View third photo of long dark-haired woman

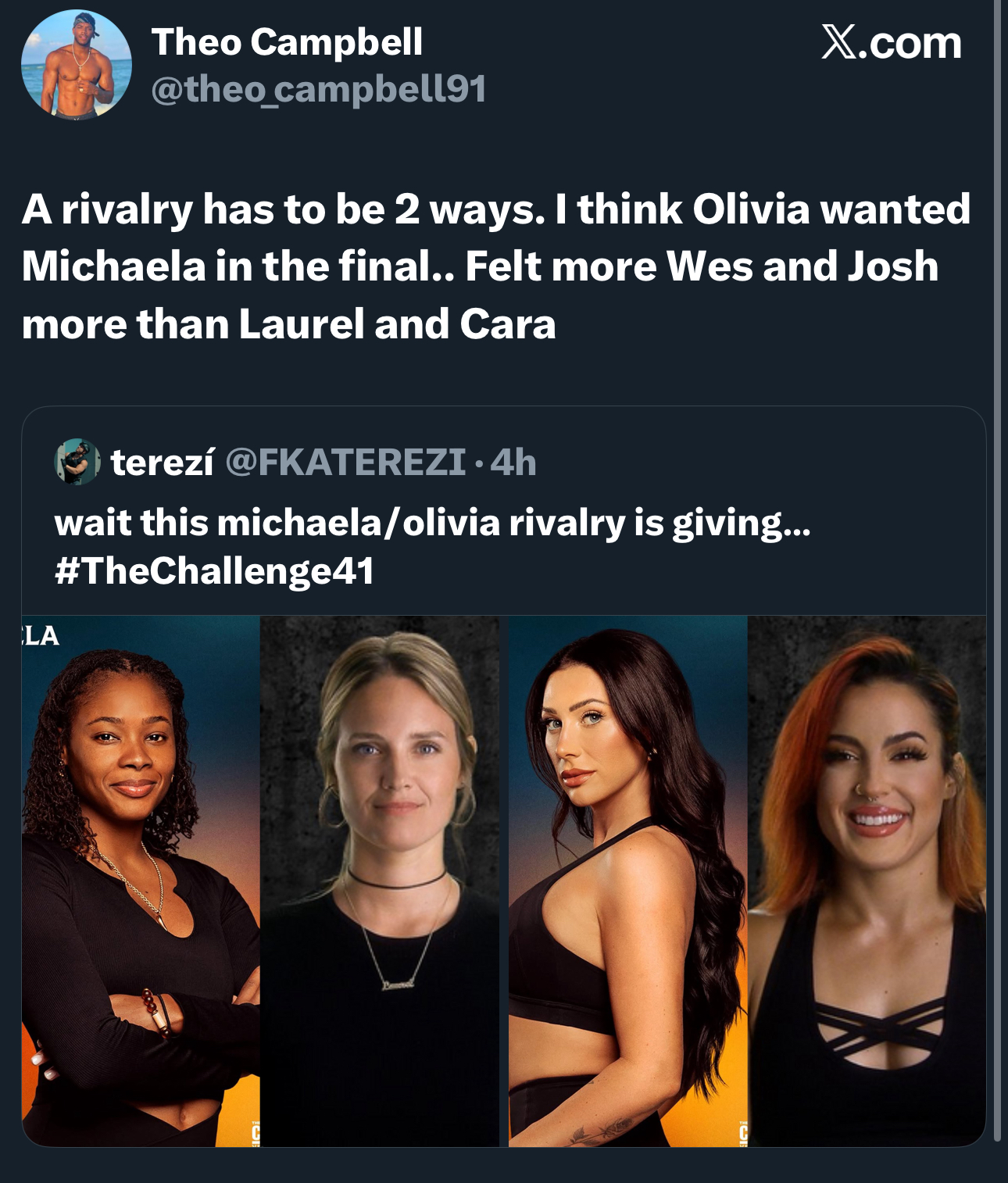click(628, 881)
